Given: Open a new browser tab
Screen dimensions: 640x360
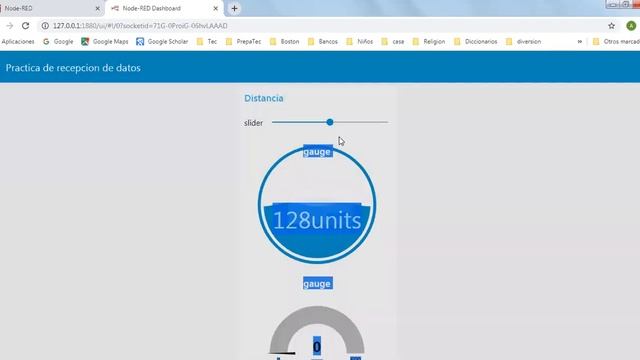Looking at the screenshot, I should click(x=234, y=8).
